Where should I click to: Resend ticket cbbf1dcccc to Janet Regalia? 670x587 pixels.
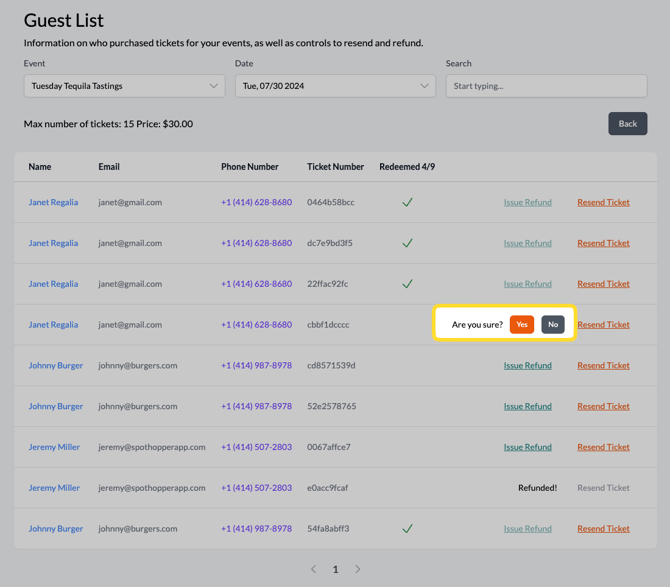605,324
